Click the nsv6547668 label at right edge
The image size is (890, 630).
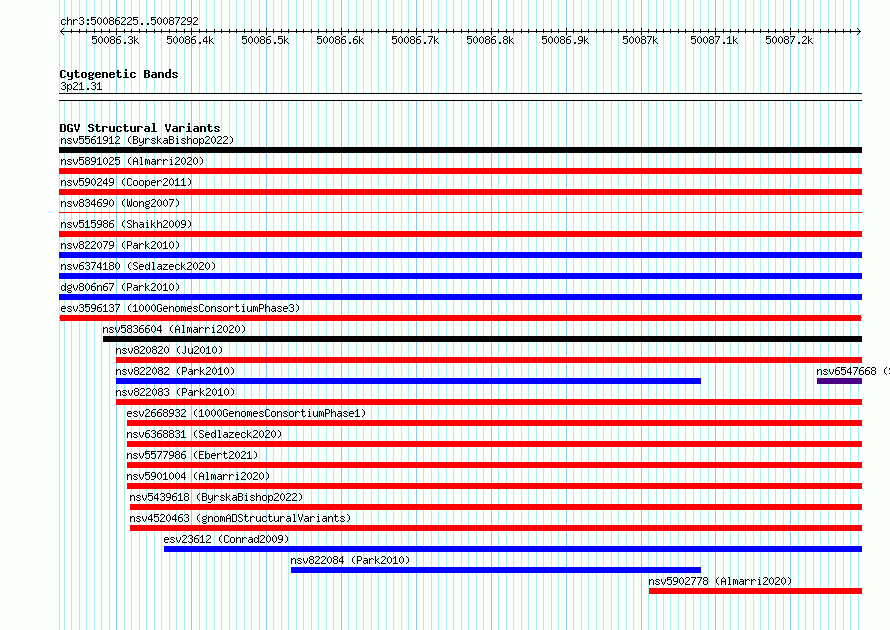point(853,371)
